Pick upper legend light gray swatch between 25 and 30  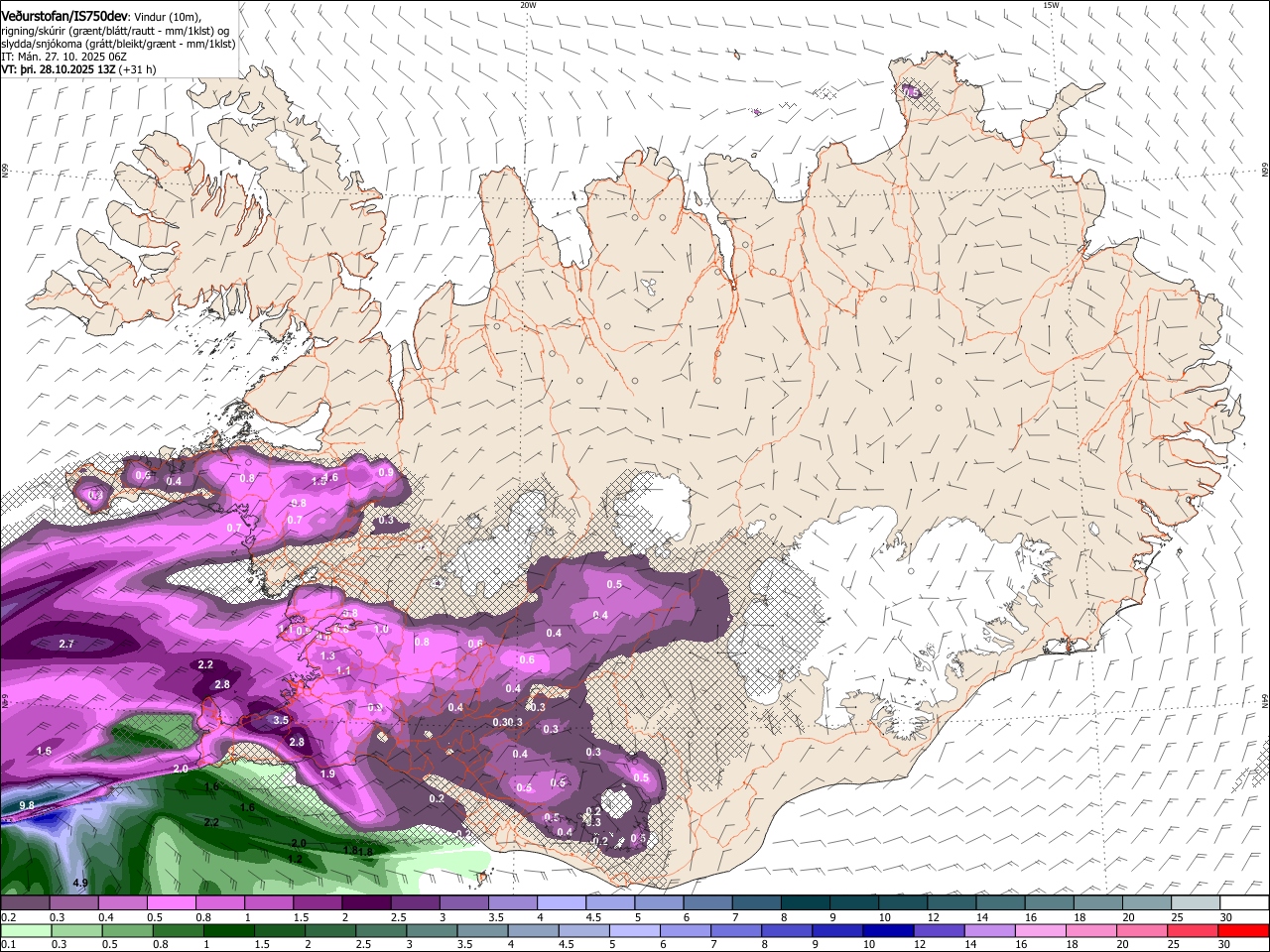click(1195, 903)
